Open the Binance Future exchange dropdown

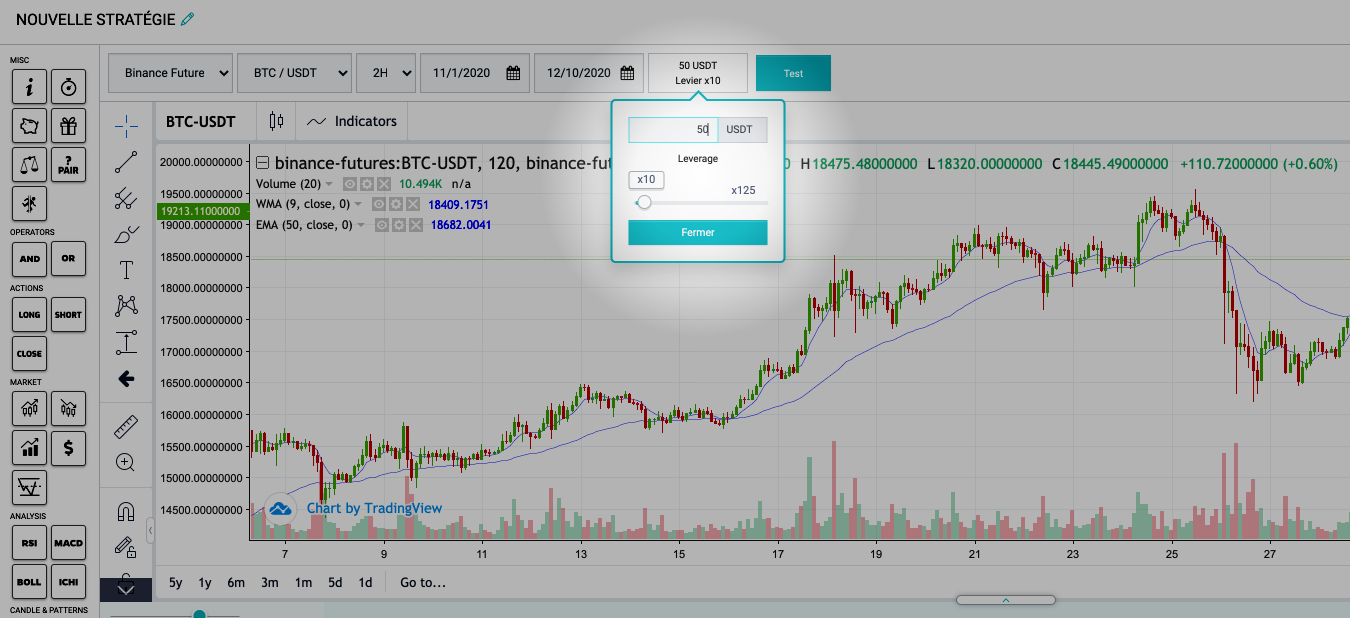coord(170,73)
